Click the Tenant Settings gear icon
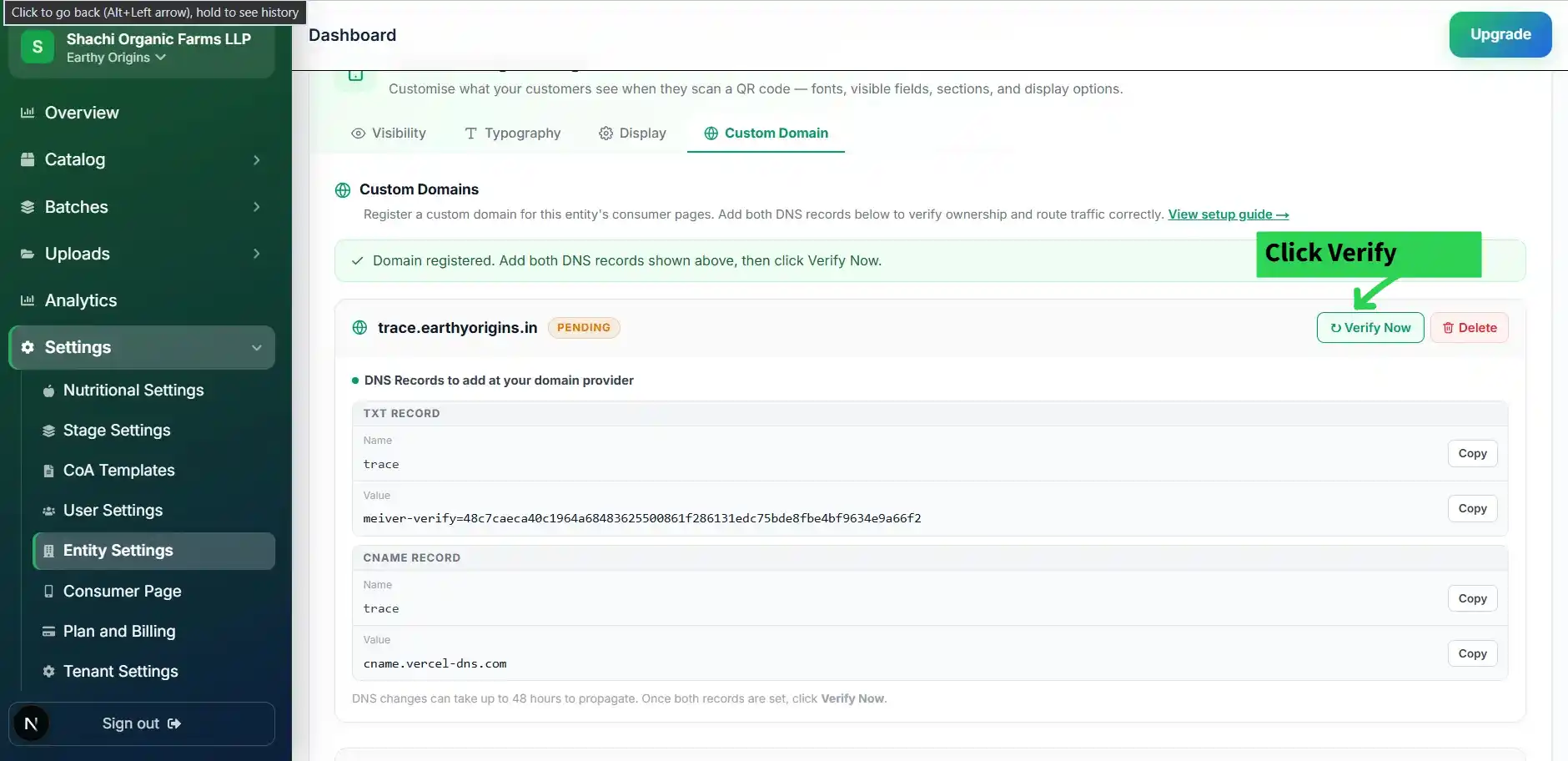This screenshot has width=1568, height=761. [48, 672]
